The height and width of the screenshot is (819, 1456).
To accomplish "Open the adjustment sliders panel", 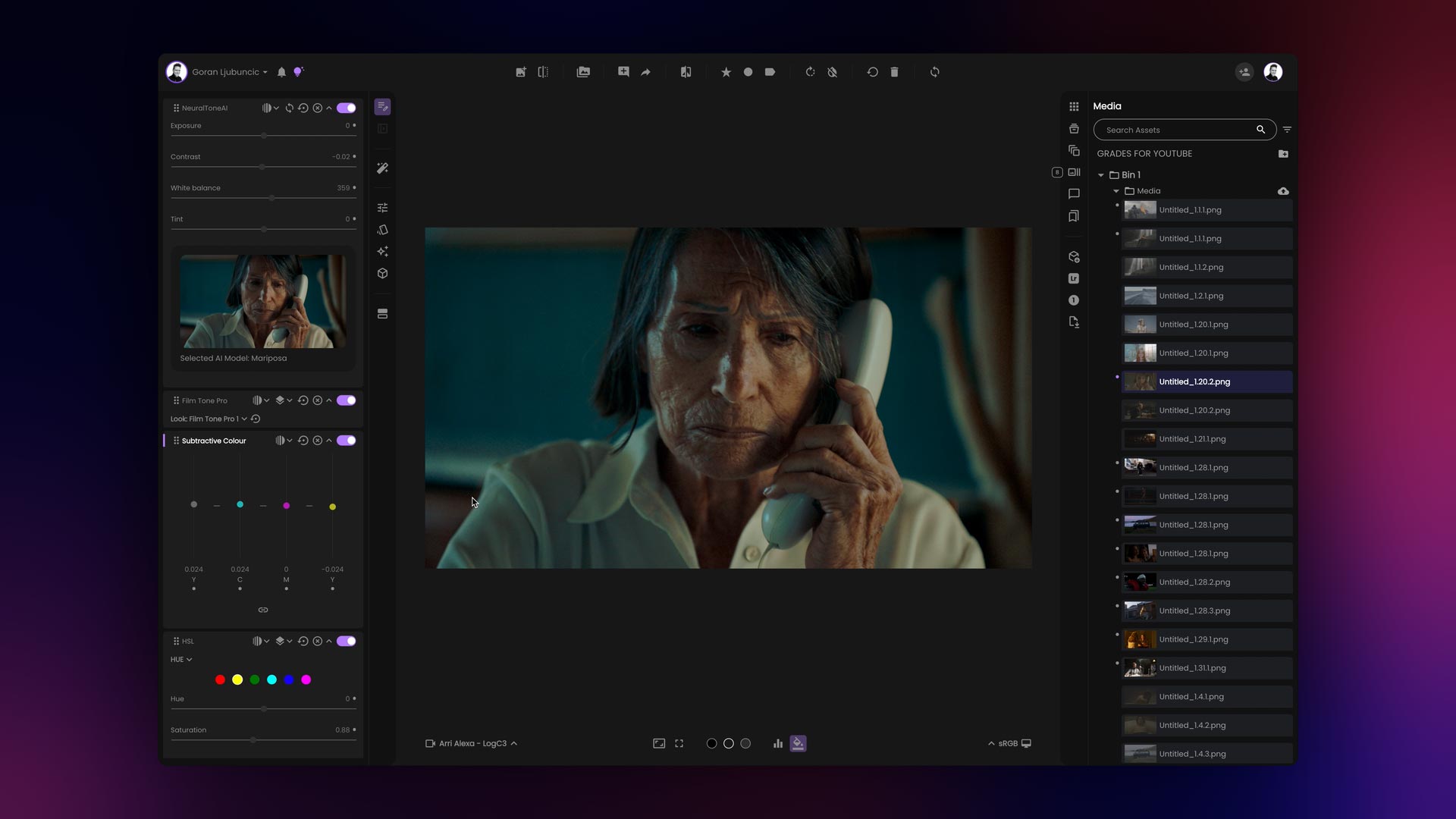I will click(x=382, y=207).
